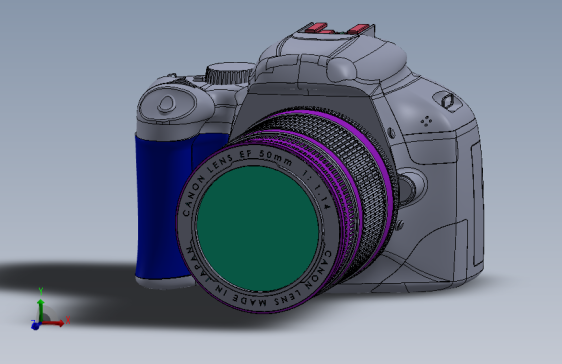Select the knurled mode dial on top
The height and width of the screenshot is (364, 562).
point(230,73)
